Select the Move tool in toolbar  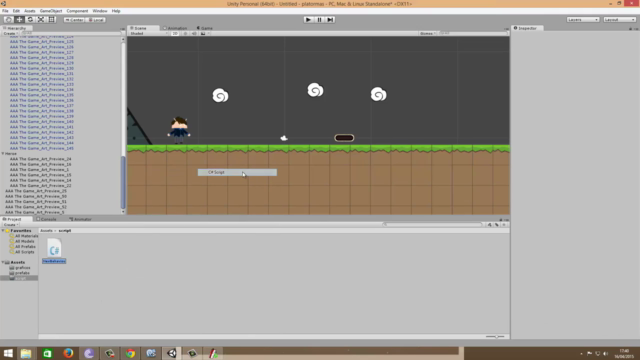pos(19,20)
